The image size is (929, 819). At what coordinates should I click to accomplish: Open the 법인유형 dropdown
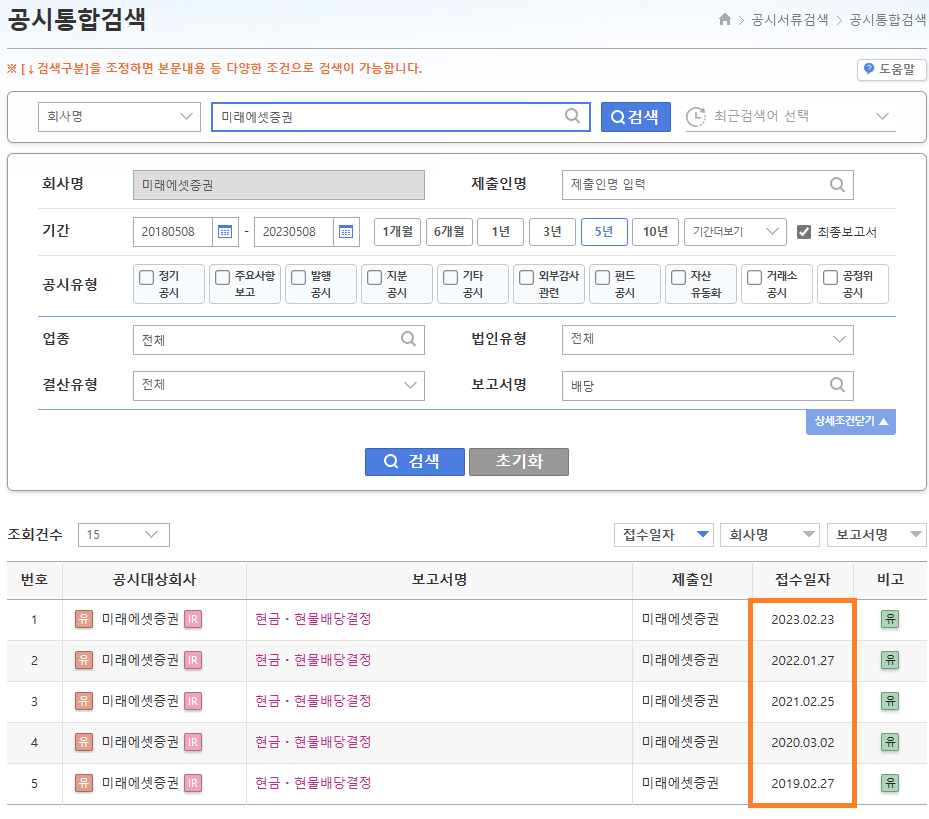(x=707, y=340)
